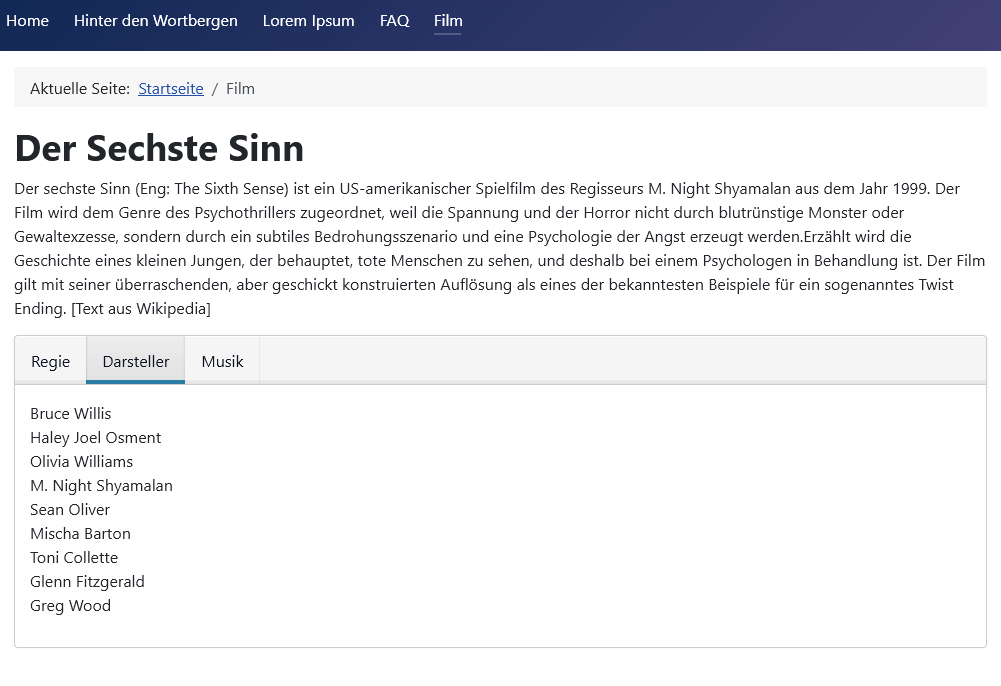
Task: Click Mischa Barton's name
Action: point(80,534)
